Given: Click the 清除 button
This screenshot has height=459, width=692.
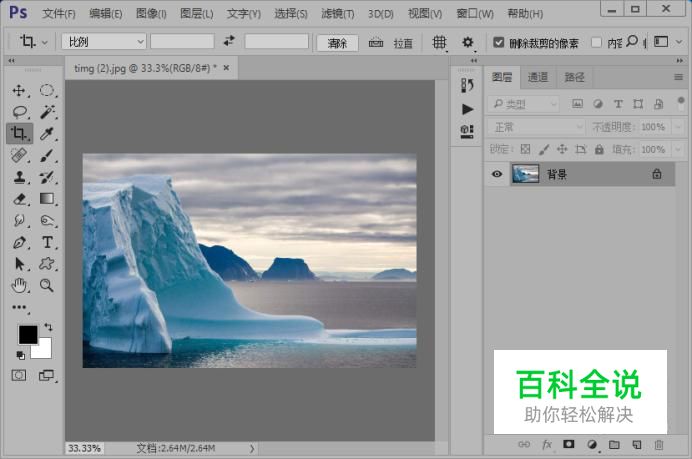Looking at the screenshot, I should 337,43.
